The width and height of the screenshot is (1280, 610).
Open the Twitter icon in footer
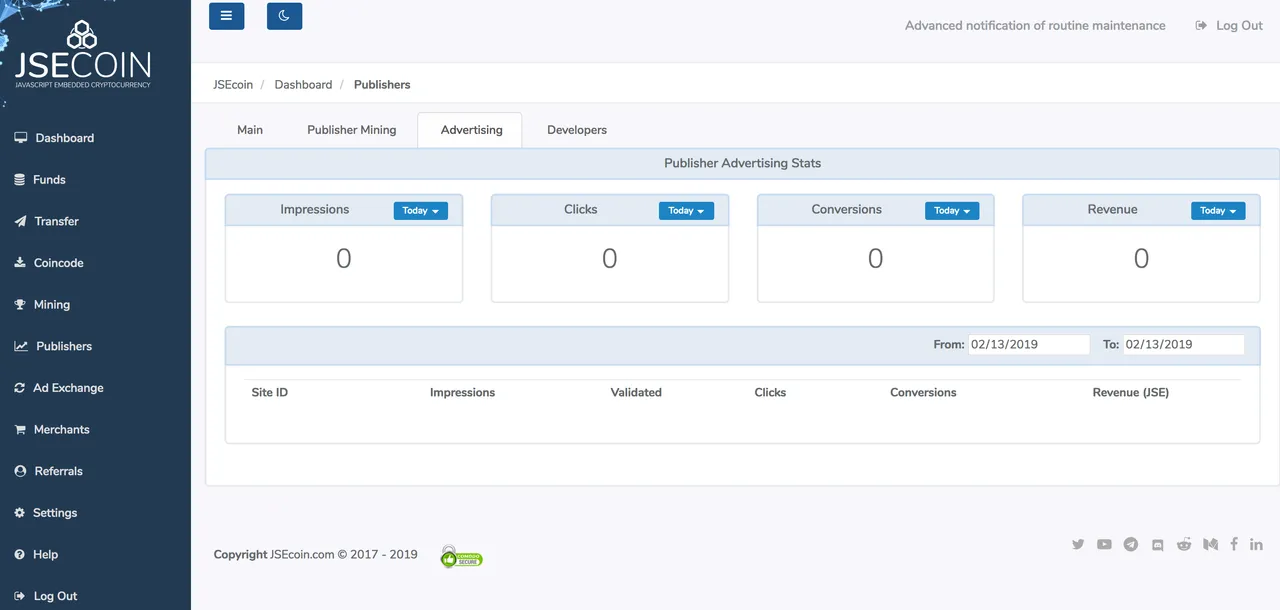point(1078,545)
